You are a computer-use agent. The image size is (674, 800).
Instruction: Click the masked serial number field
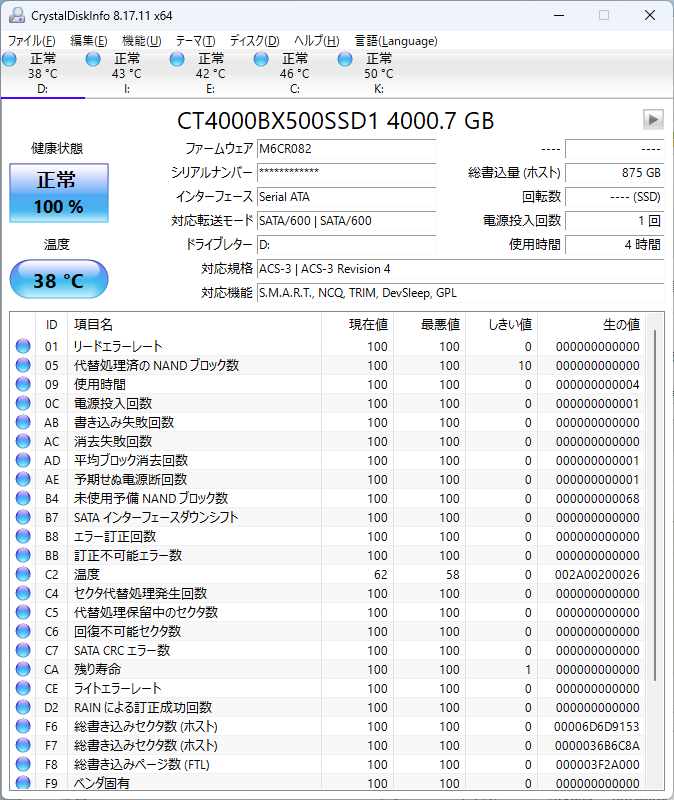tap(346, 172)
